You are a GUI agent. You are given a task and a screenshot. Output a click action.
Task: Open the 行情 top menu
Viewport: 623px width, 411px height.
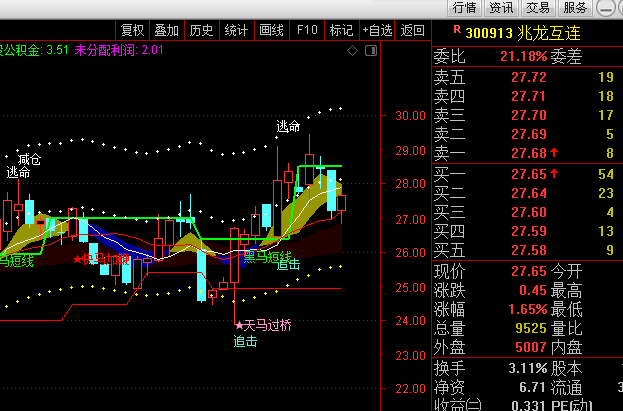point(464,8)
